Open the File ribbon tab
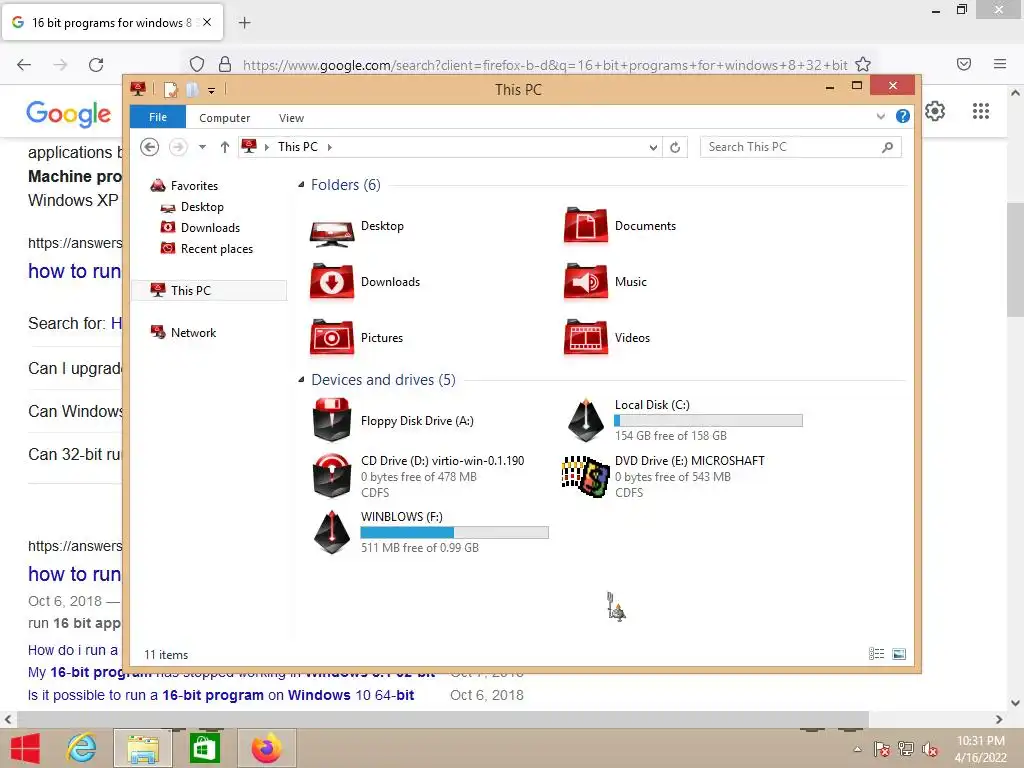1024x768 pixels. coord(157,117)
